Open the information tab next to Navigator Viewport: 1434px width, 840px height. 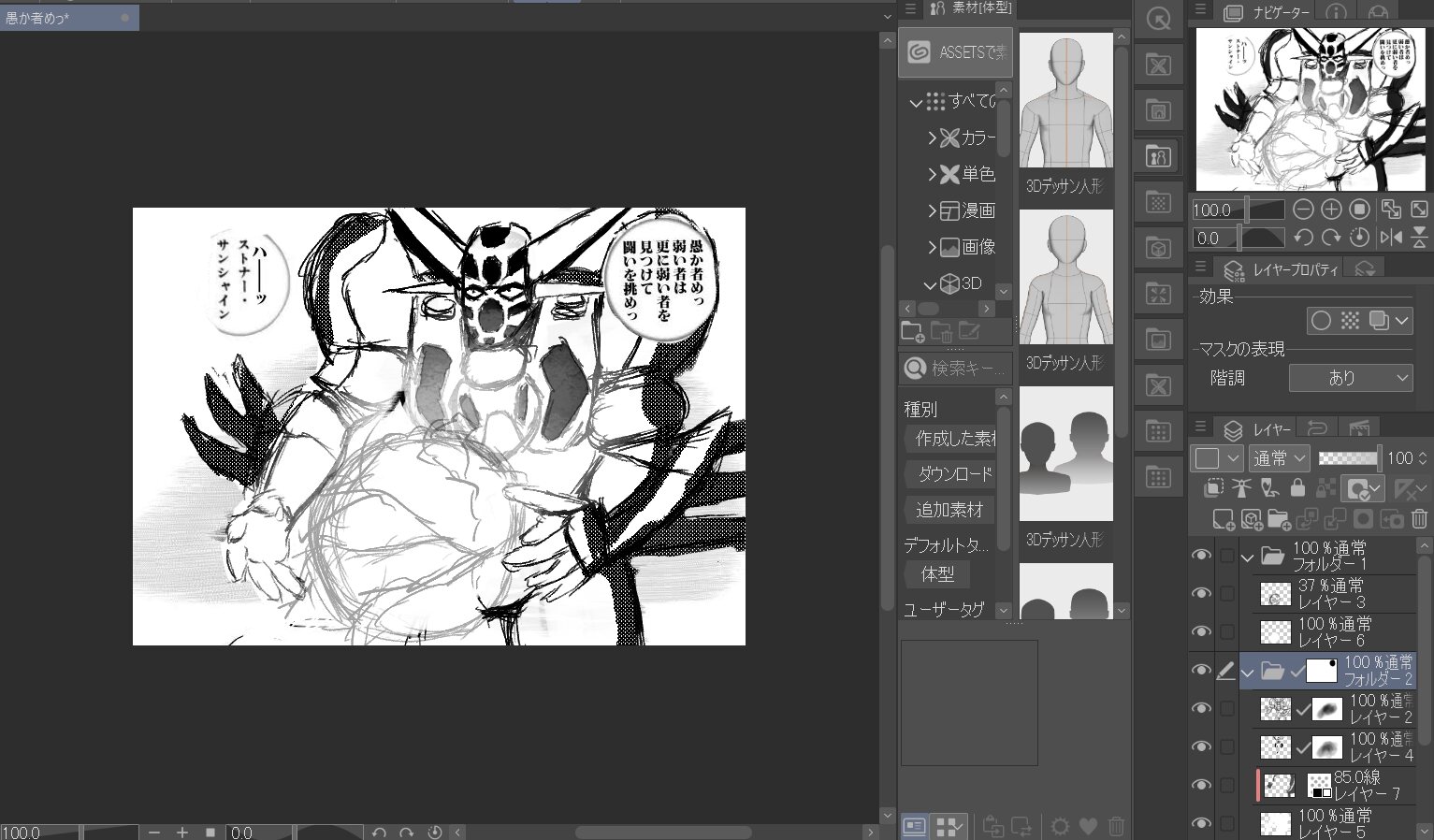[1336, 12]
